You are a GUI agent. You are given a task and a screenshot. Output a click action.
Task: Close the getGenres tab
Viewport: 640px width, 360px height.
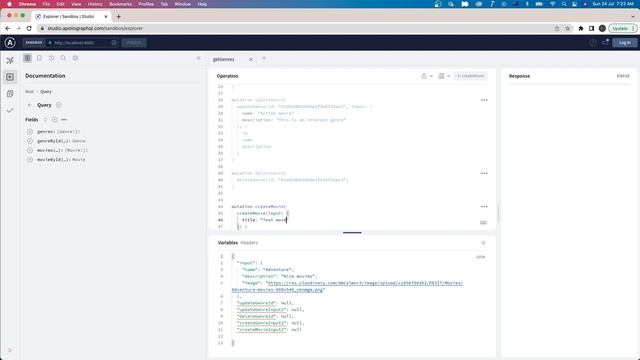pos(251,59)
